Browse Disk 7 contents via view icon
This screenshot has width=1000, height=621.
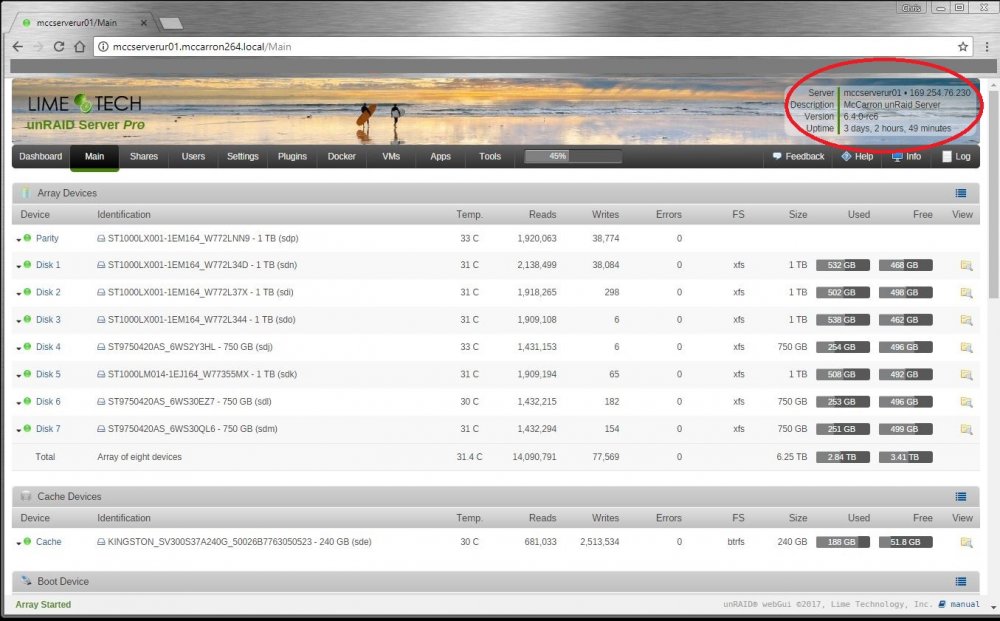[966, 430]
